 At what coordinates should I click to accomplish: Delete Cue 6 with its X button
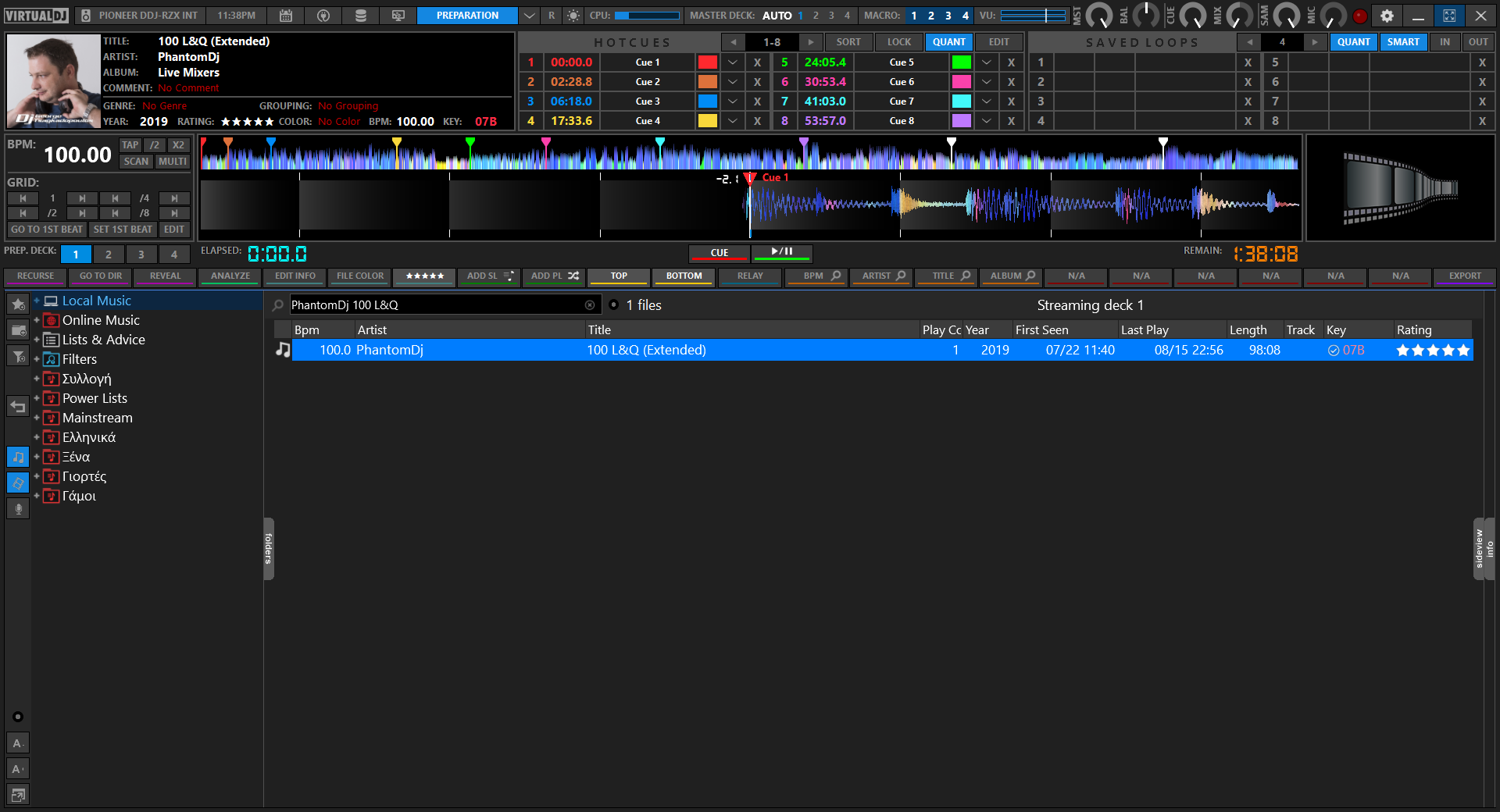1011,82
